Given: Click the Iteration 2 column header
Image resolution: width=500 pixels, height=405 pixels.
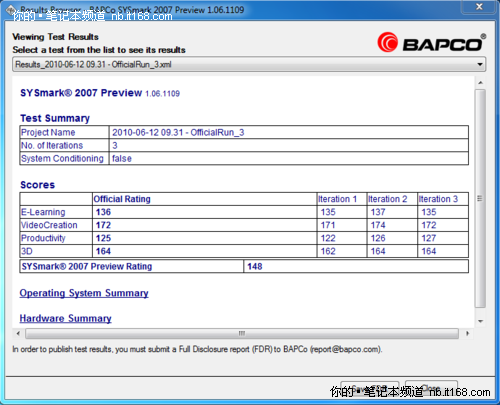Looking at the screenshot, I should 388,199.
